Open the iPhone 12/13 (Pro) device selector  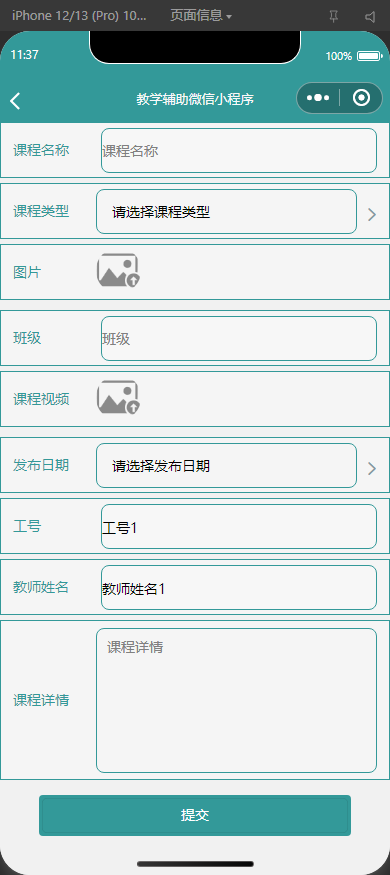(79, 16)
